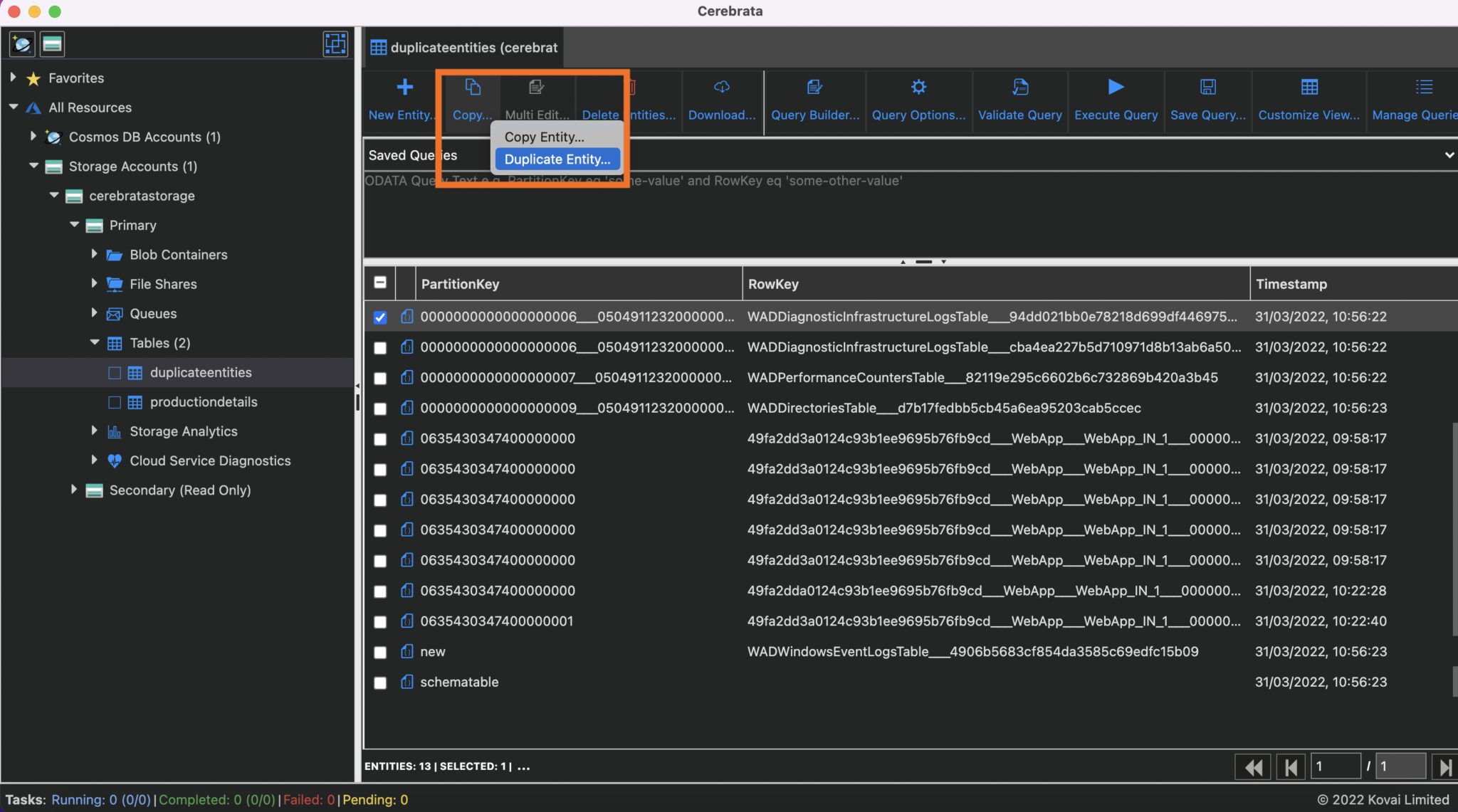Click the Save Query icon
1458x812 pixels.
pyautogui.click(x=1208, y=87)
